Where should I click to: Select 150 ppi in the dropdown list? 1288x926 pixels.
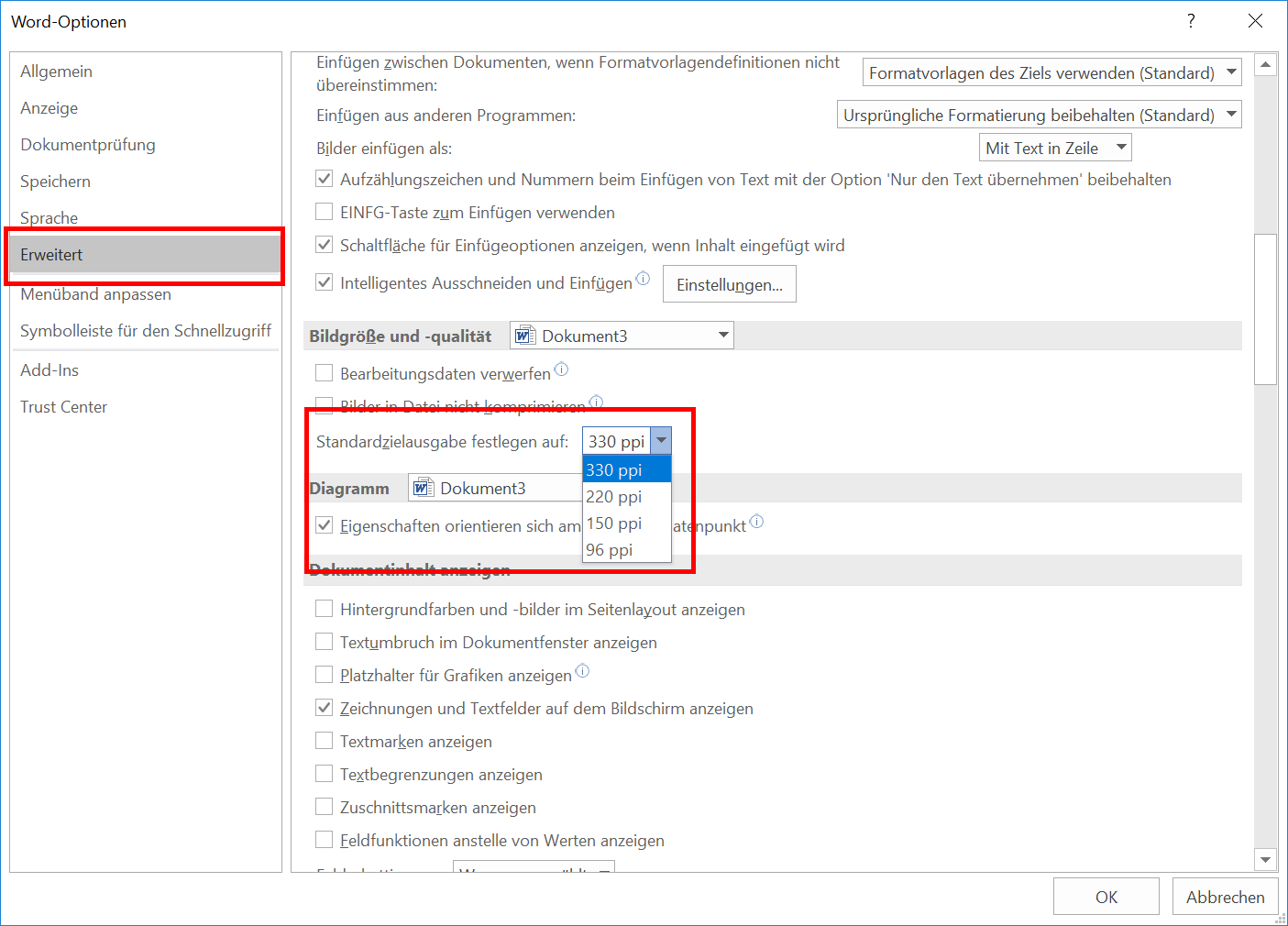coord(627,523)
